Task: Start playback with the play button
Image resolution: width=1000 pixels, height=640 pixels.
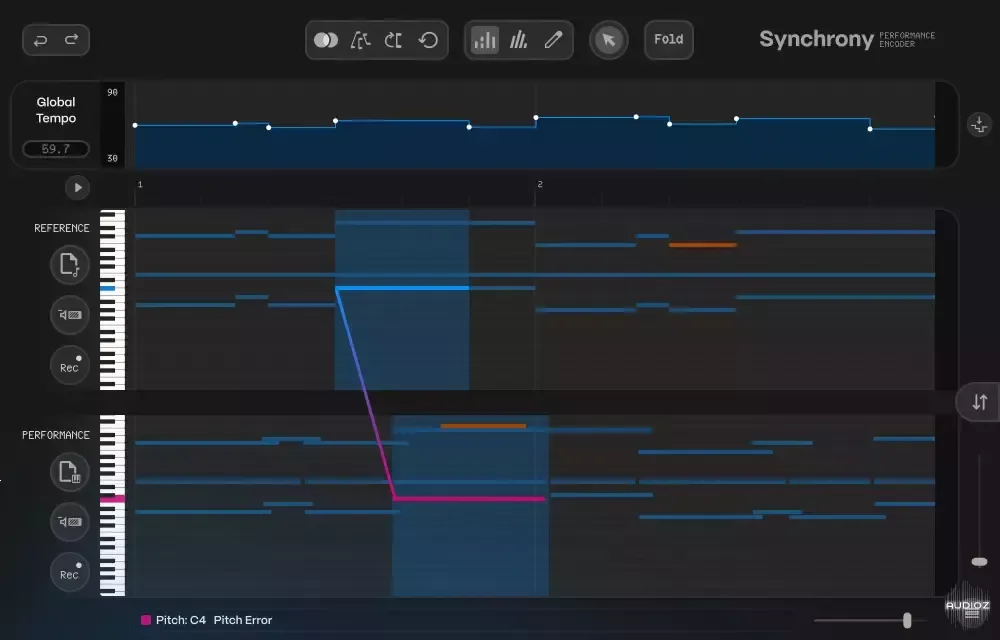Action: pos(78,187)
